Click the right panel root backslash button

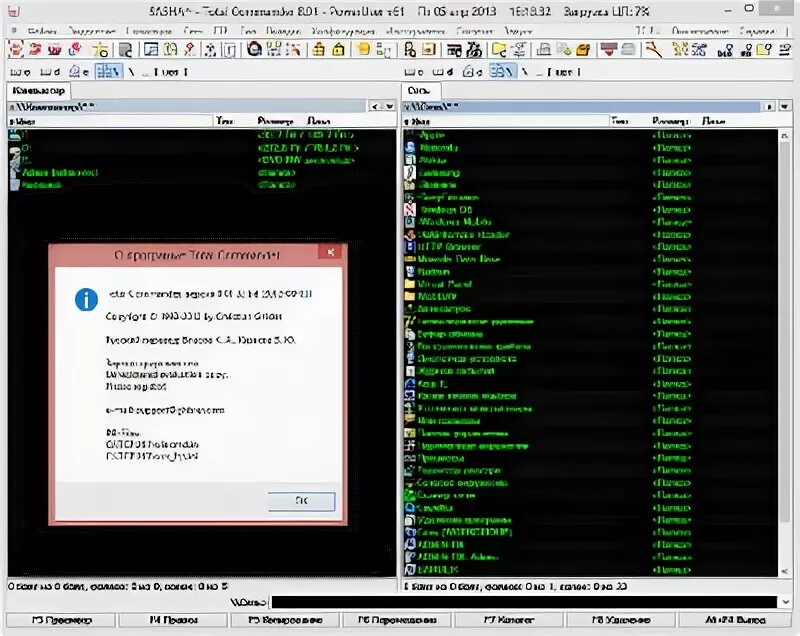[524, 72]
